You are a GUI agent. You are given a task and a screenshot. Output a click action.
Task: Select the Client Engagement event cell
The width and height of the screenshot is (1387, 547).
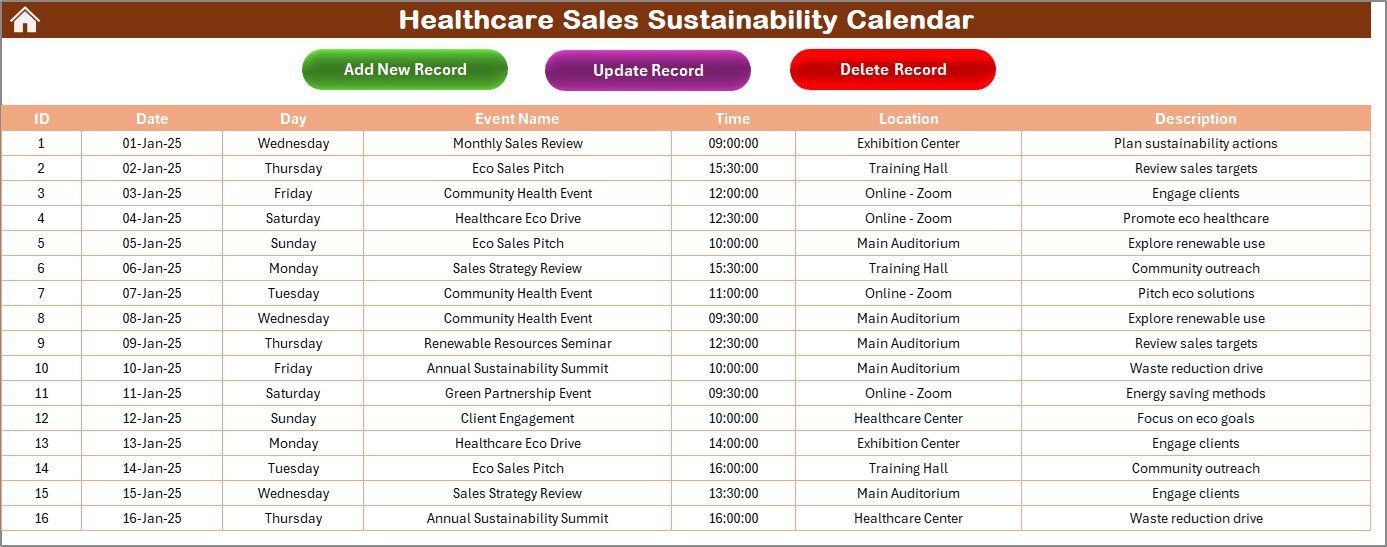pos(517,418)
